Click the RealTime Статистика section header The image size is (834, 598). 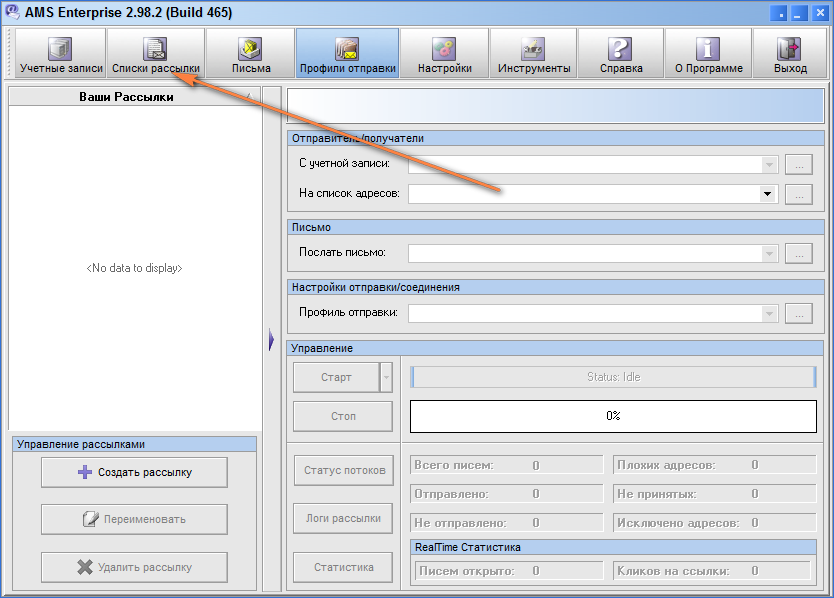(613, 547)
